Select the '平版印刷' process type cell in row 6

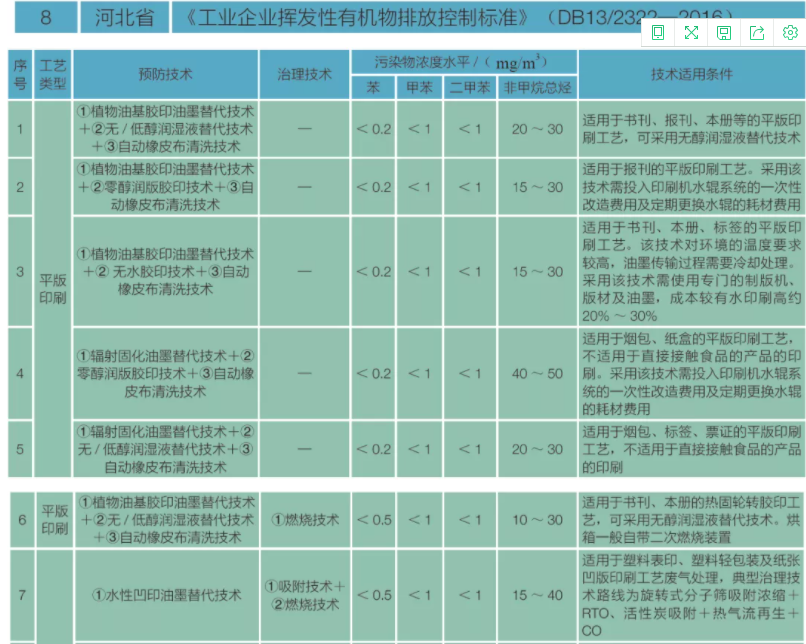54,520
